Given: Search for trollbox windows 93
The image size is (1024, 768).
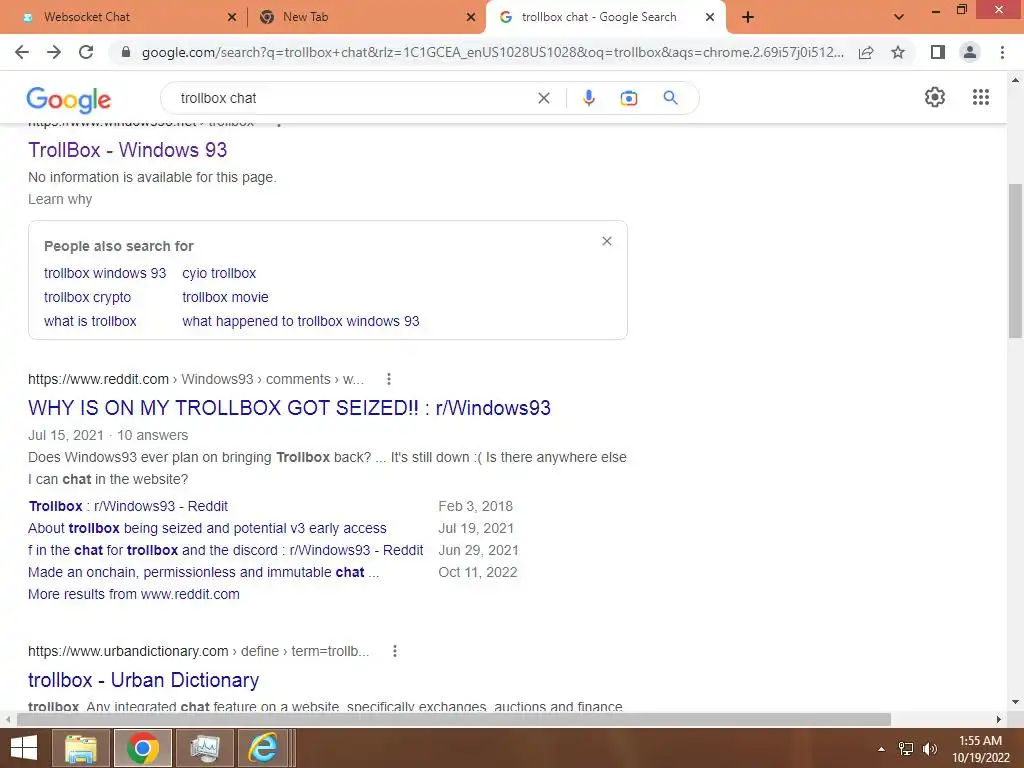Looking at the screenshot, I should pyautogui.click(x=105, y=273).
